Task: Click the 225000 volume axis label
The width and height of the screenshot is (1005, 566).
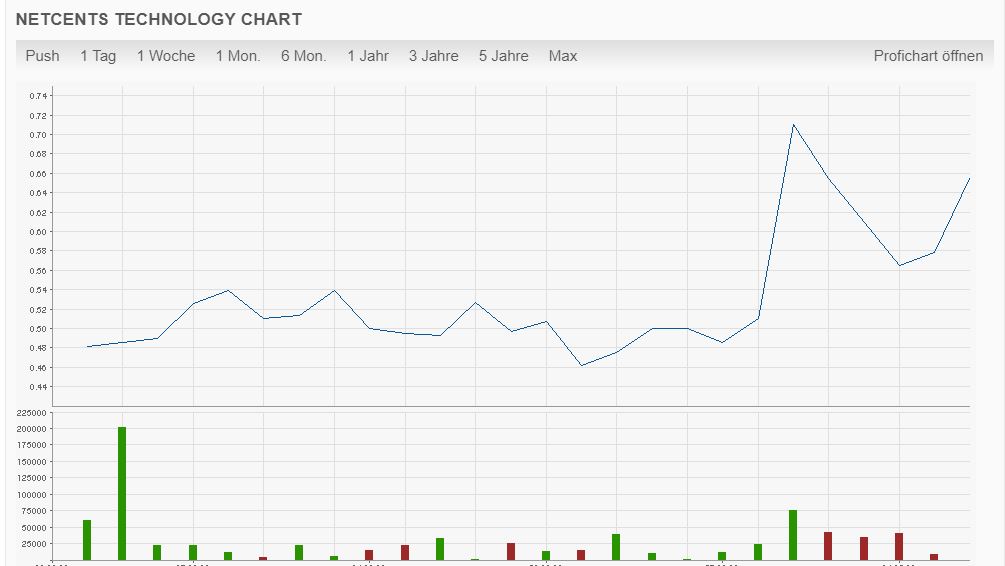Action: coord(31,413)
